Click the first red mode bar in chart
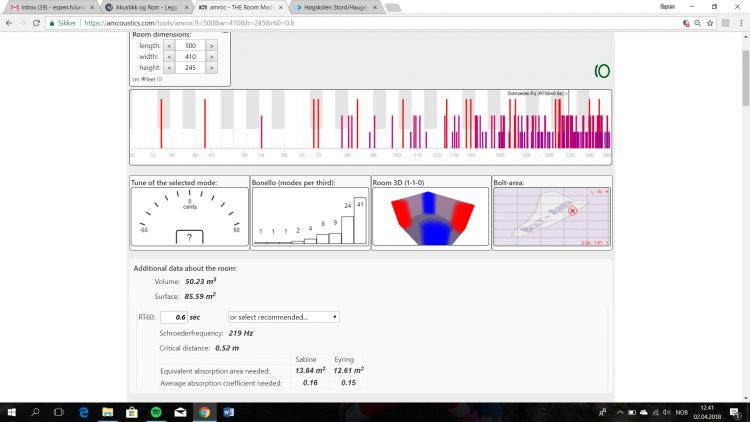Viewport: 750px width, 422px height. tap(161, 123)
